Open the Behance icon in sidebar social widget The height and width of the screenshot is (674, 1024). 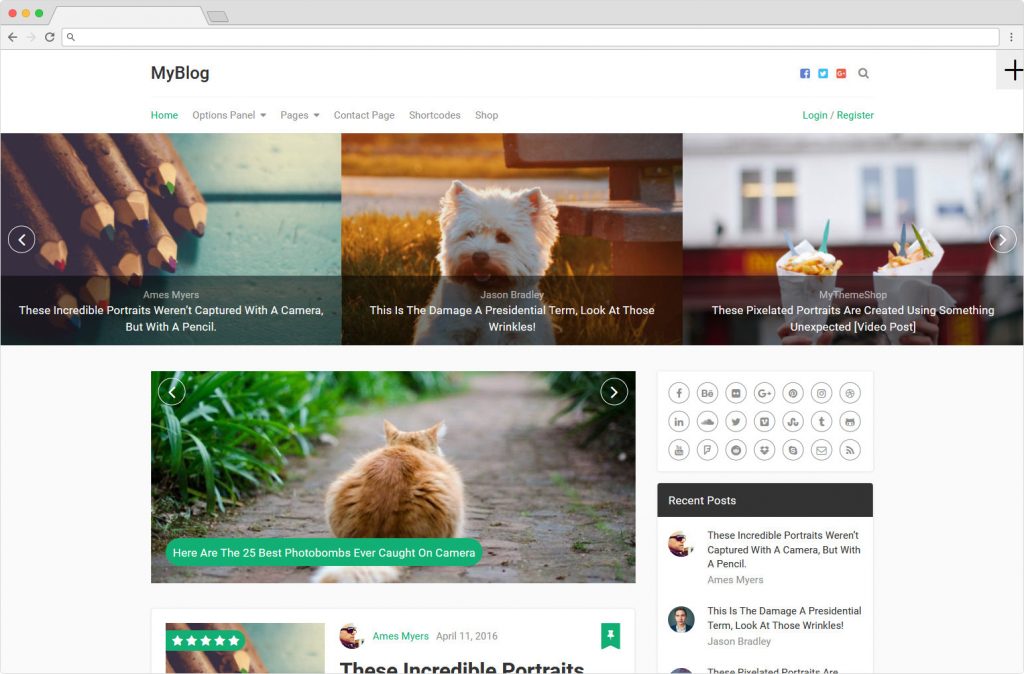point(707,393)
